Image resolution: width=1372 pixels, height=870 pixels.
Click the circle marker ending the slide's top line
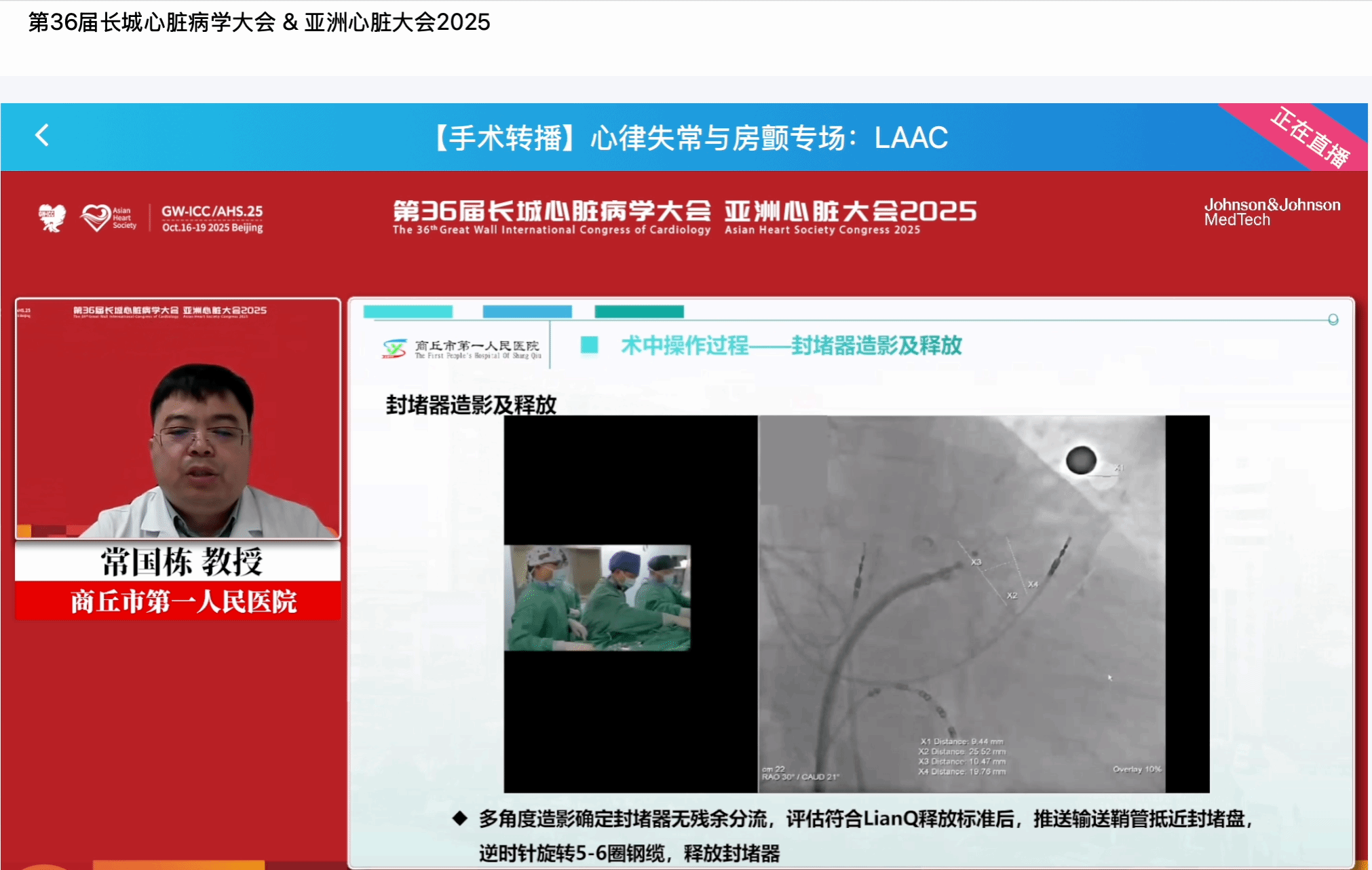pos(1333,320)
